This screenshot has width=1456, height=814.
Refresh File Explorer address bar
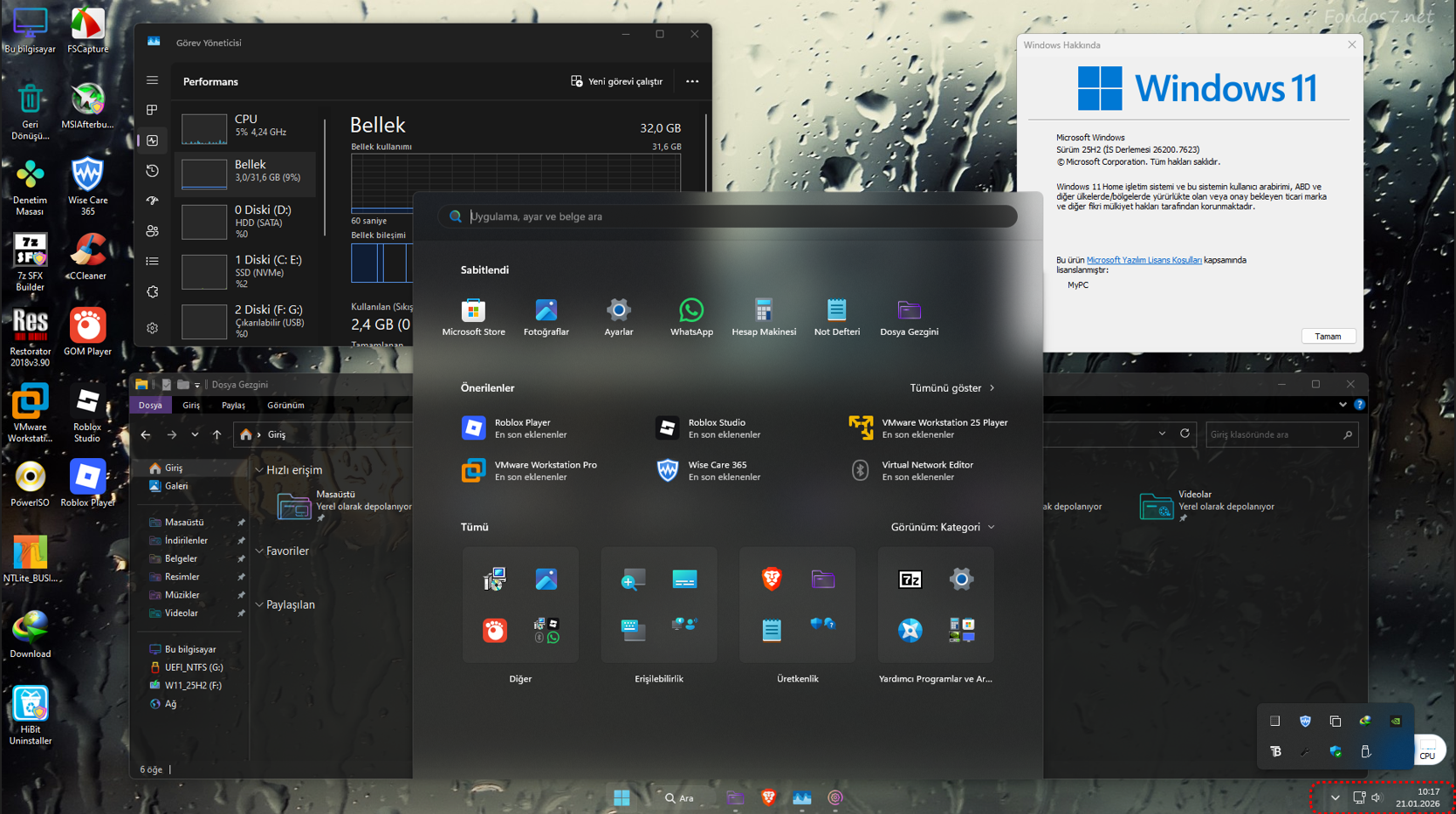[x=1185, y=434]
